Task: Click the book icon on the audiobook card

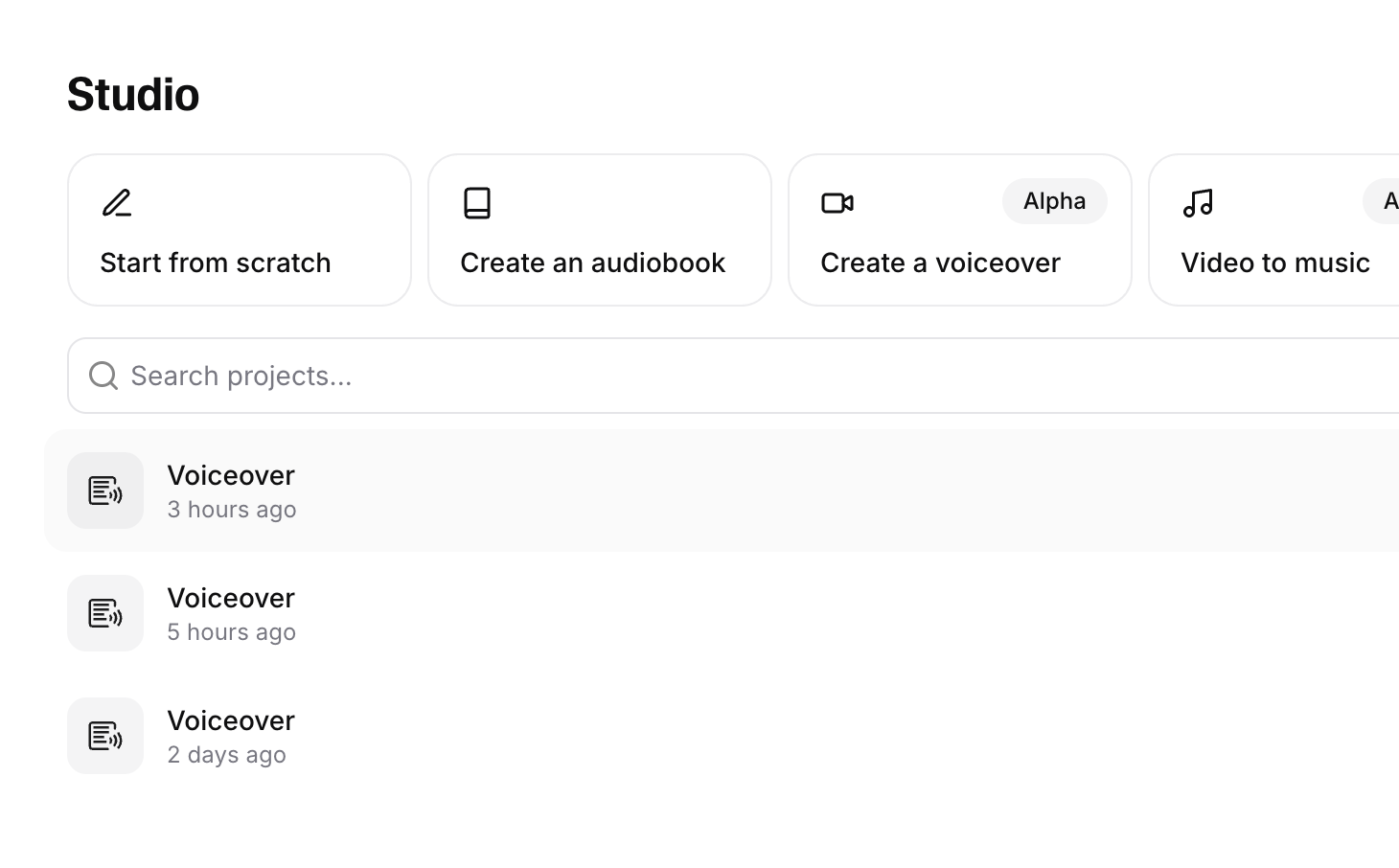Action: [477, 203]
